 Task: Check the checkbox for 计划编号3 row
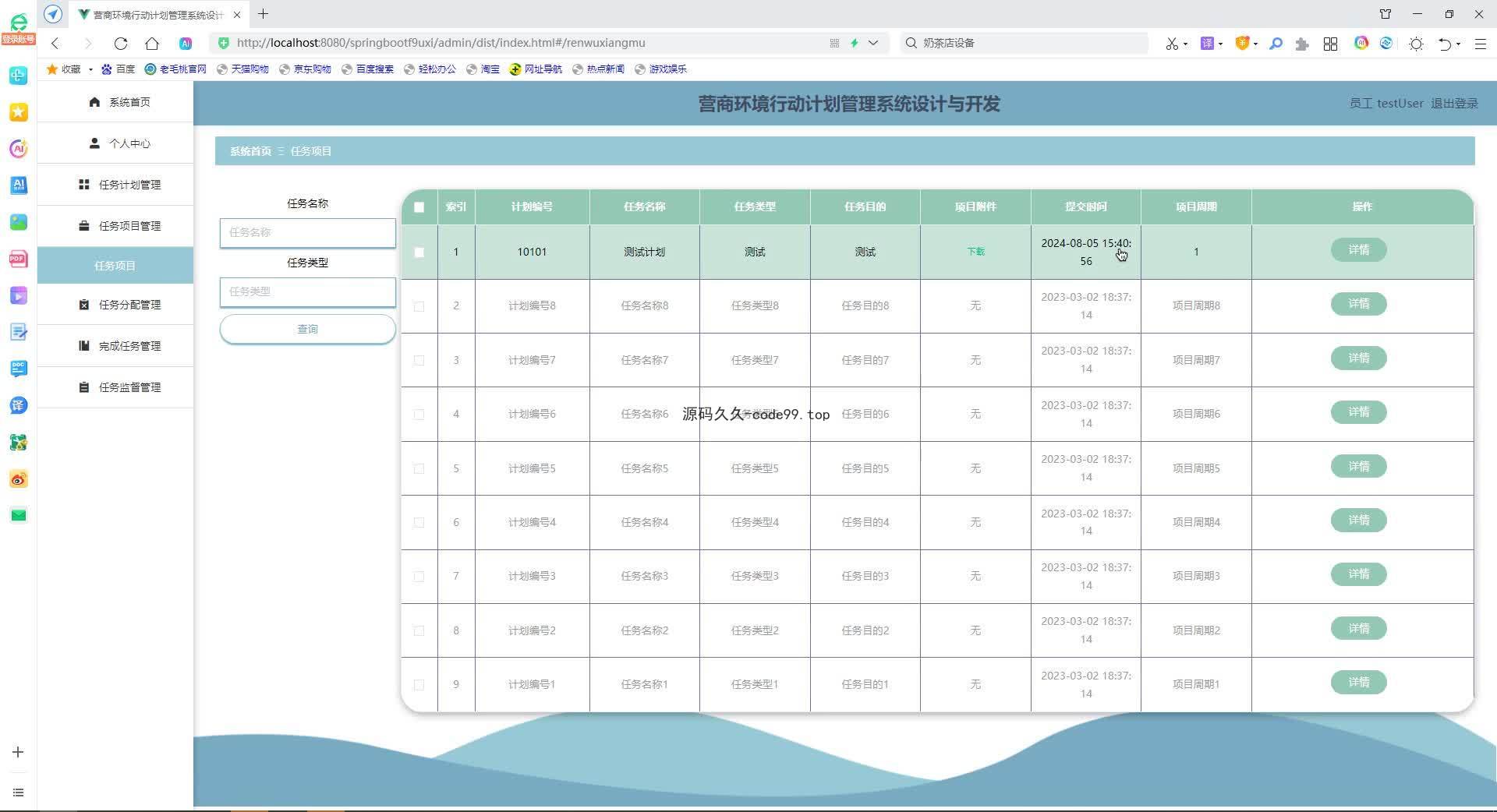419,577
